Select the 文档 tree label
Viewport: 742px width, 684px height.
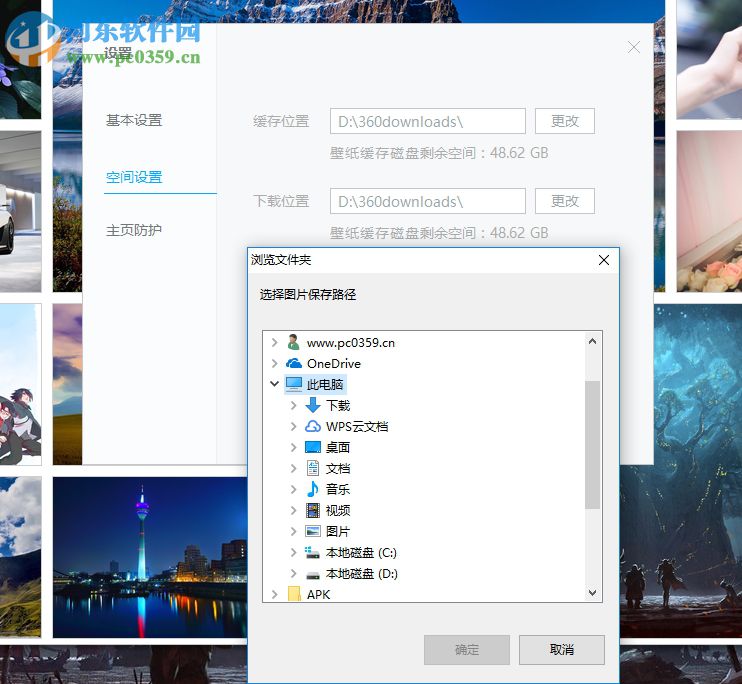338,468
